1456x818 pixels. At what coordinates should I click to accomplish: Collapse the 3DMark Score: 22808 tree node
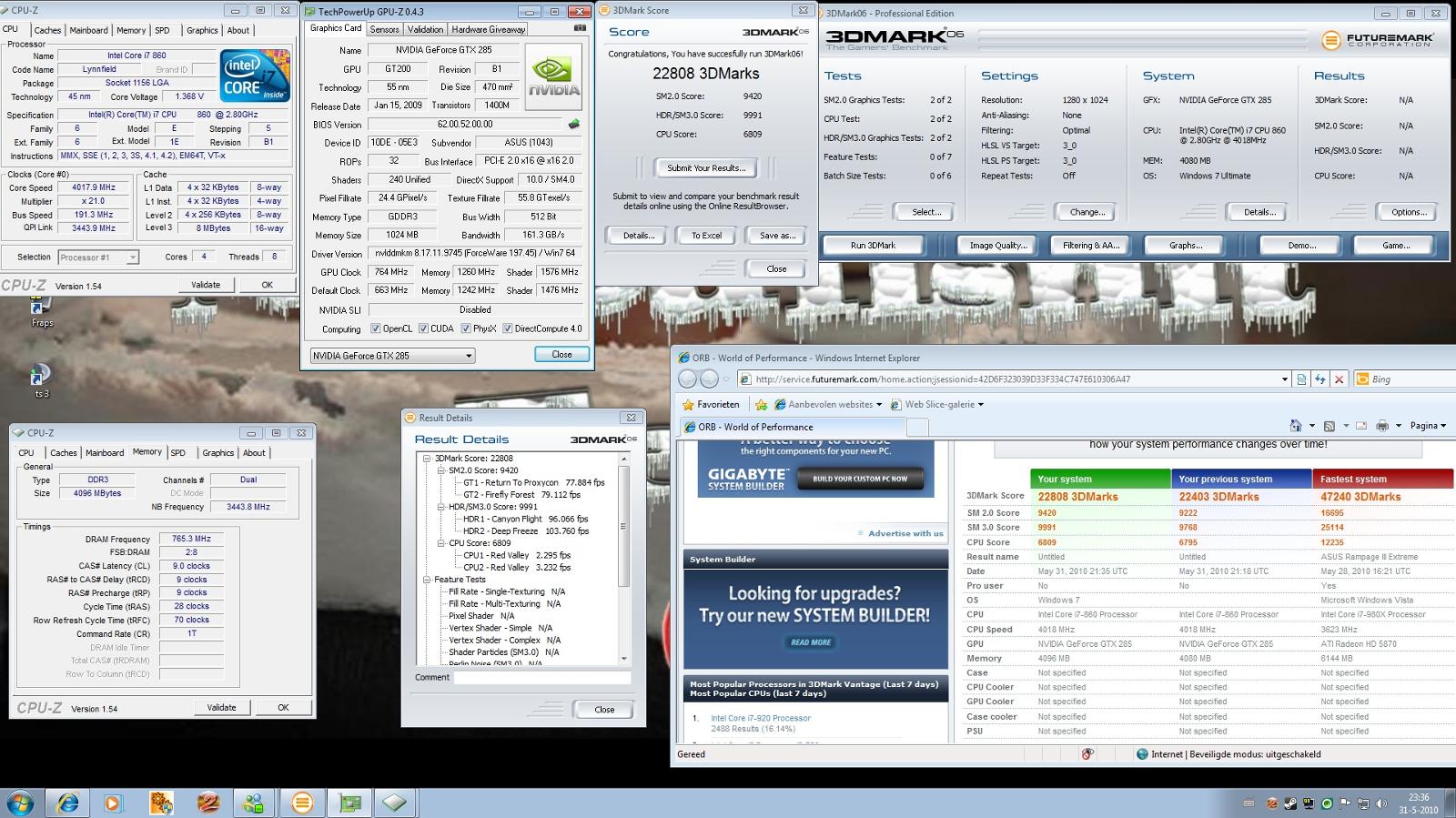click(427, 459)
